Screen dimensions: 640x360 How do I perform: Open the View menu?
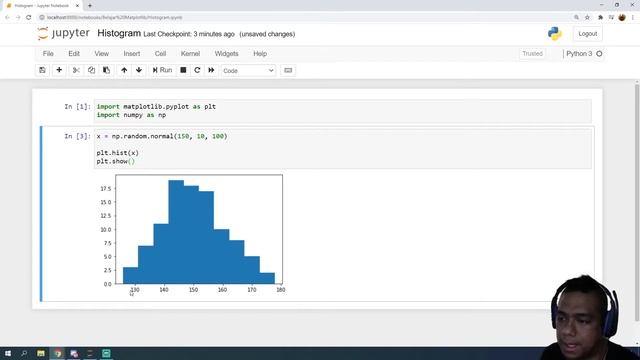click(x=102, y=53)
